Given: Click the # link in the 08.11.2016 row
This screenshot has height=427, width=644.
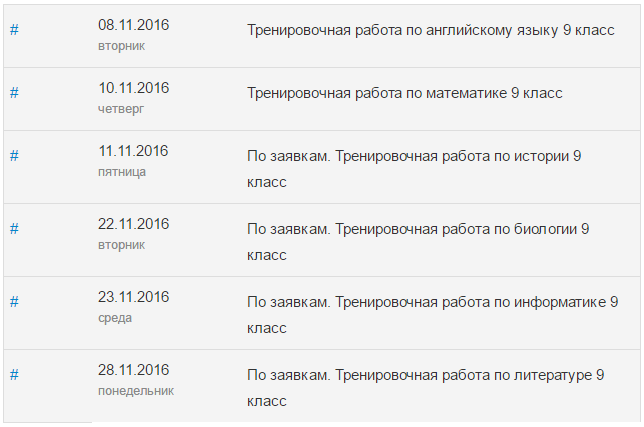Looking at the screenshot, I should coord(14,30).
